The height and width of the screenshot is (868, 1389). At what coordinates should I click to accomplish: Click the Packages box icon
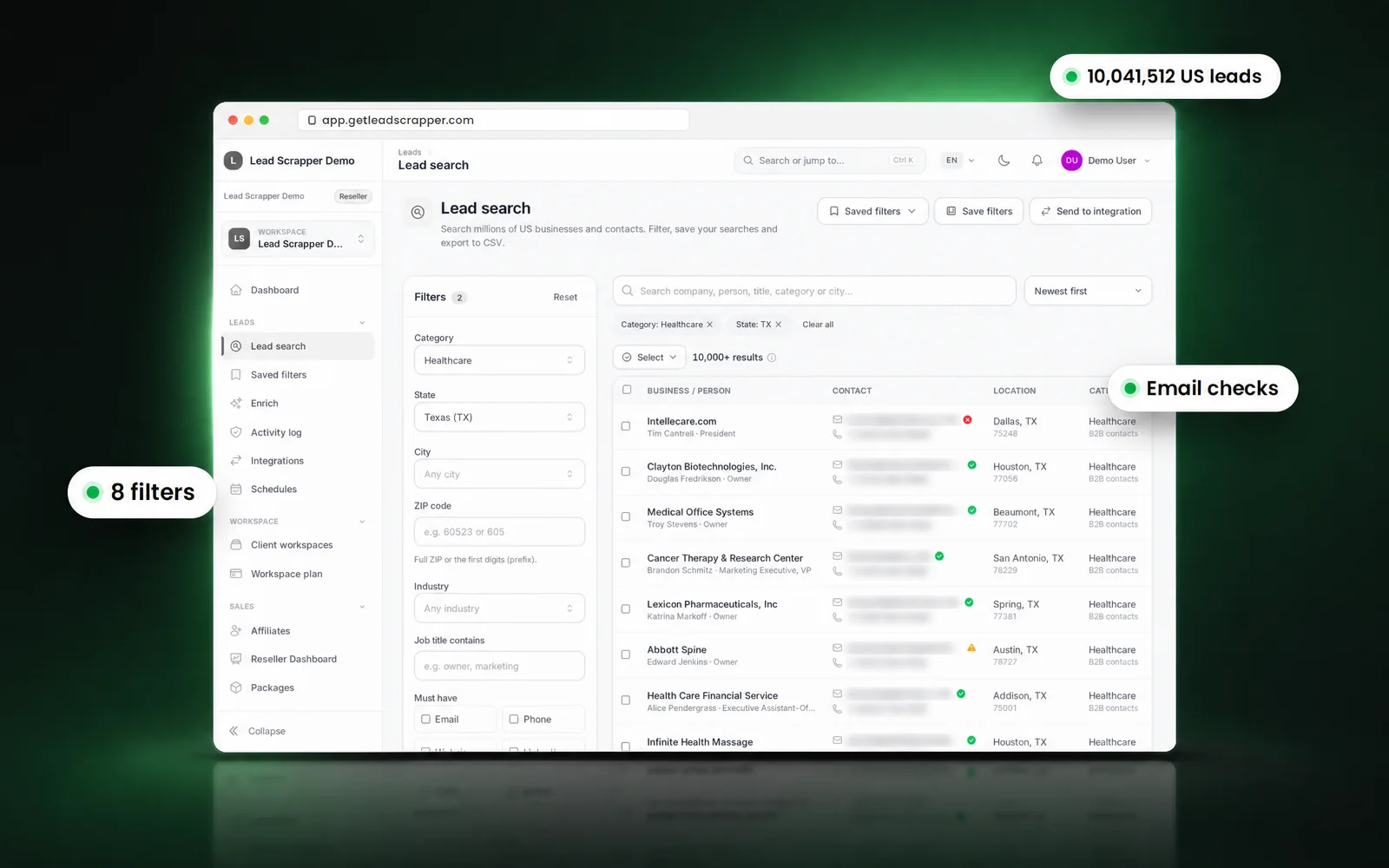pyautogui.click(x=235, y=687)
